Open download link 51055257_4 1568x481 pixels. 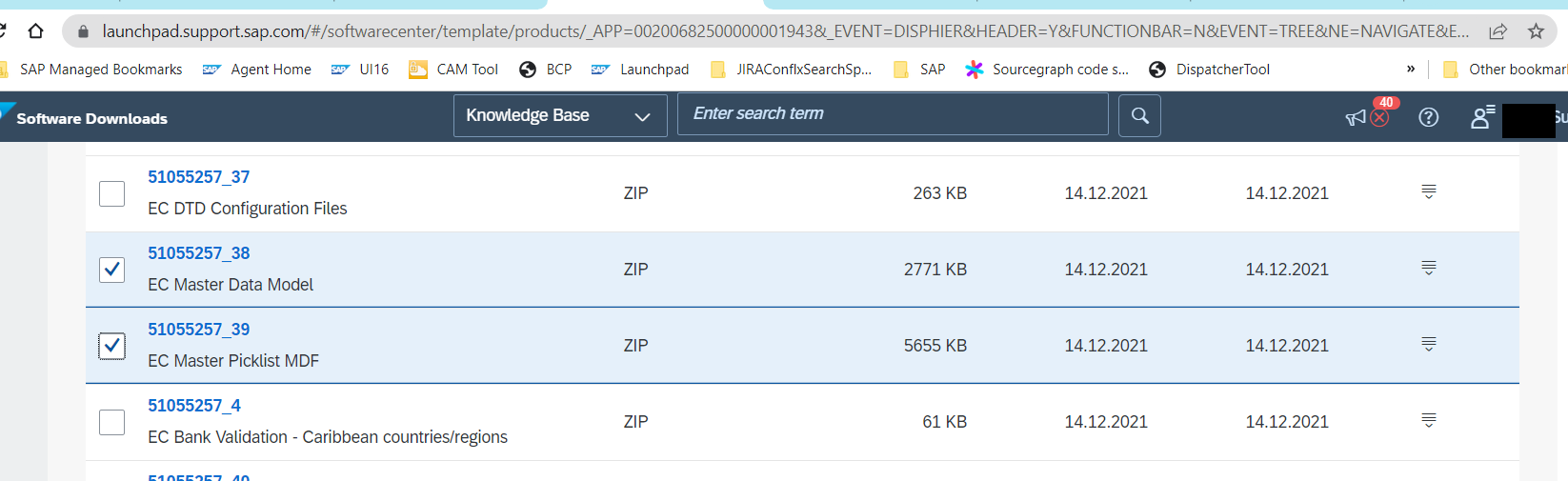(194, 406)
